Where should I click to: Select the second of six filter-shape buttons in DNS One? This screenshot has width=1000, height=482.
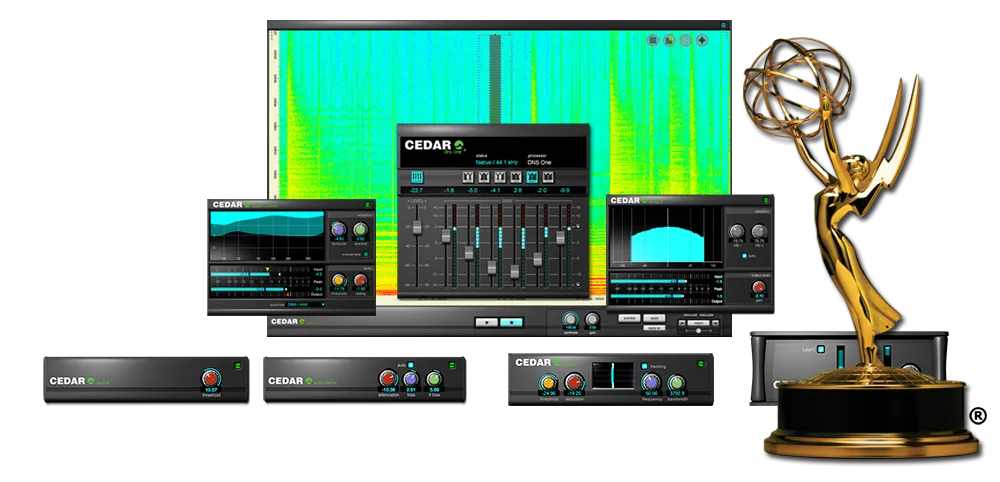click(484, 177)
